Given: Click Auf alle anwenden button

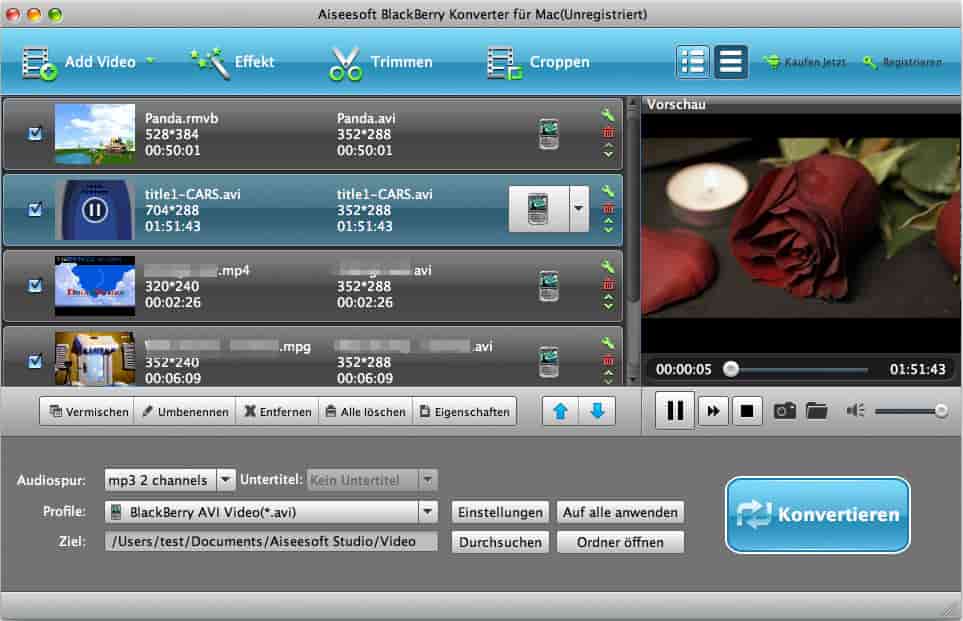Looking at the screenshot, I should click(x=620, y=512).
